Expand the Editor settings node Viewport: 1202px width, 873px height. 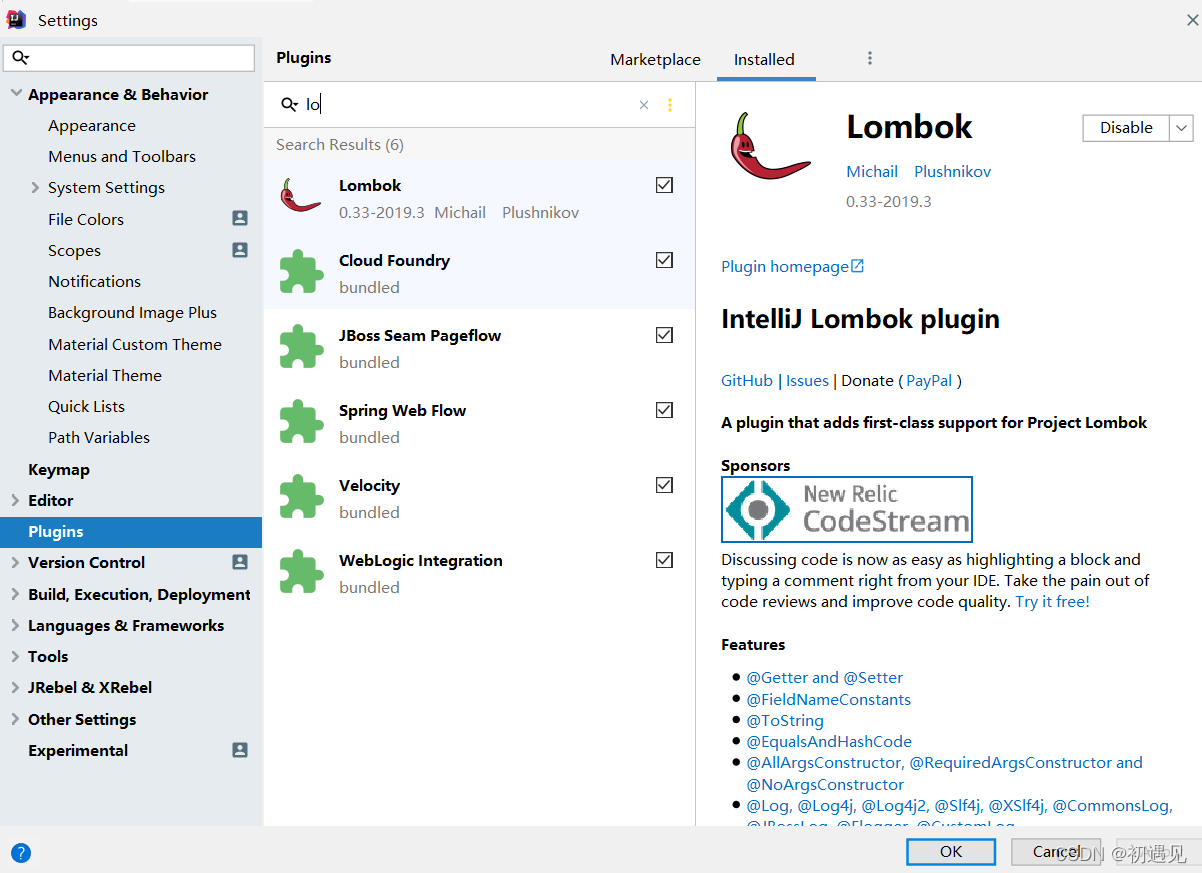point(15,500)
